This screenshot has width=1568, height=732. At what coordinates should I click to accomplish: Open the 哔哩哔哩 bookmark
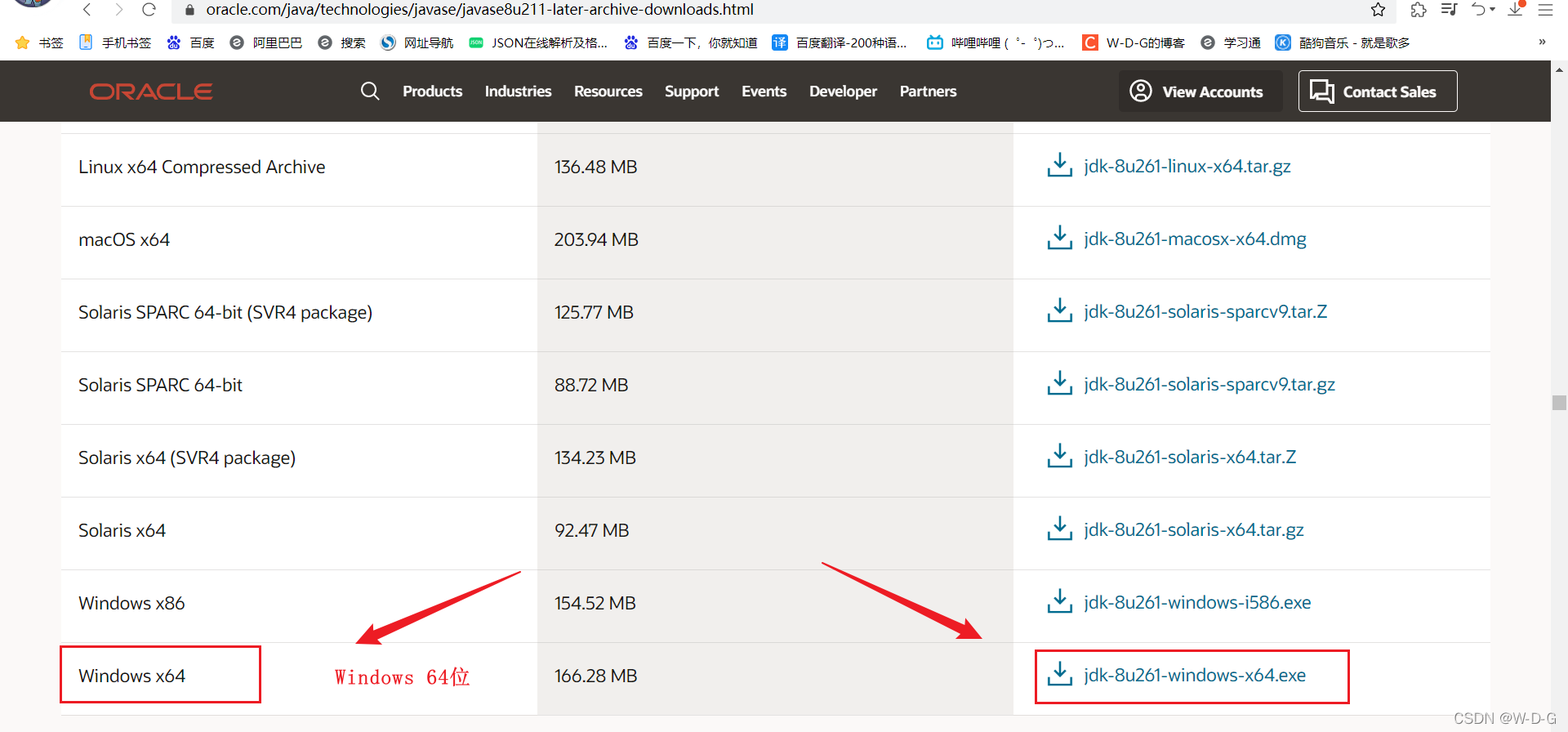pyautogui.click(x=996, y=42)
